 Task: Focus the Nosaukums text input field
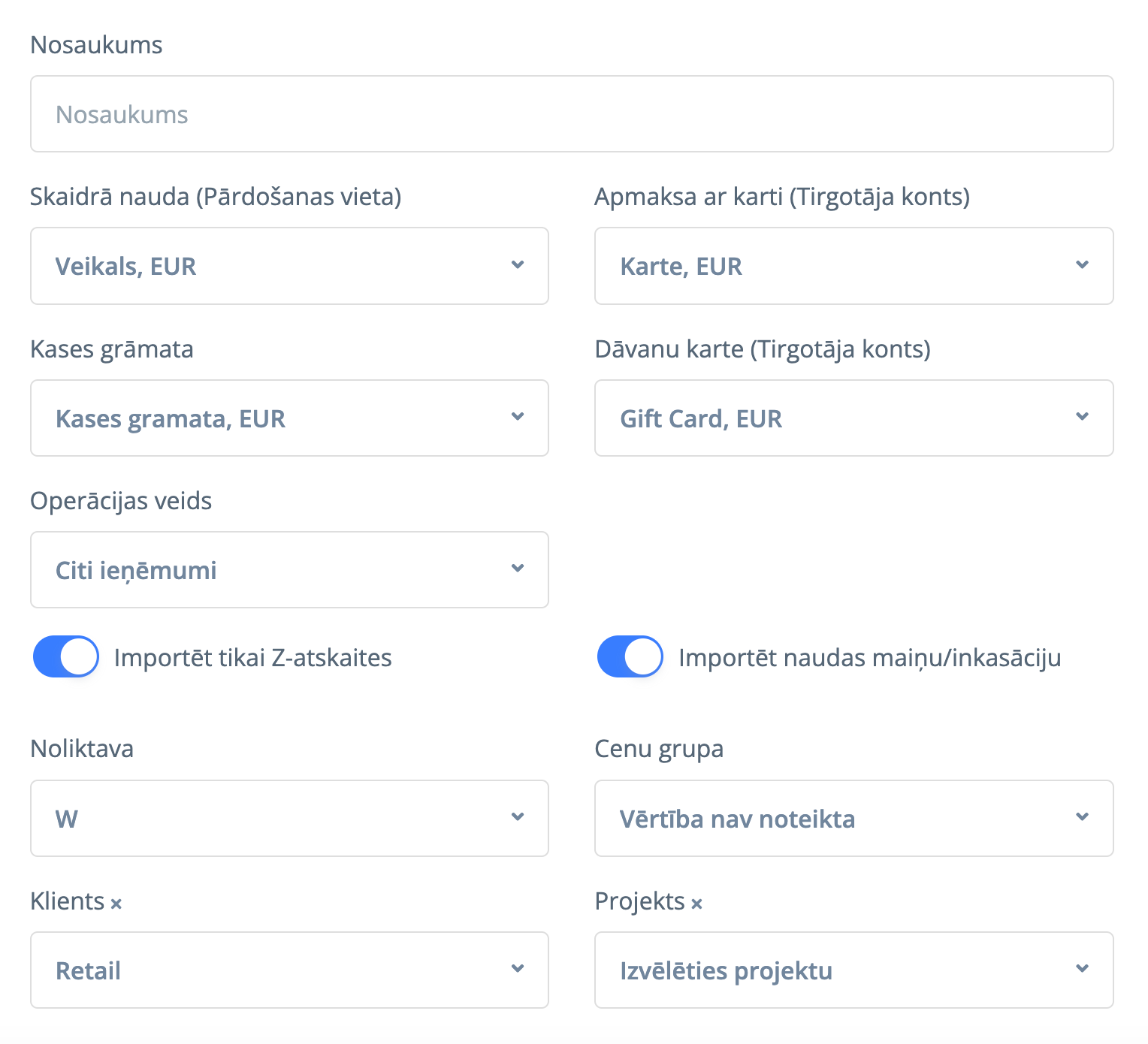click(x=571, y=114)
